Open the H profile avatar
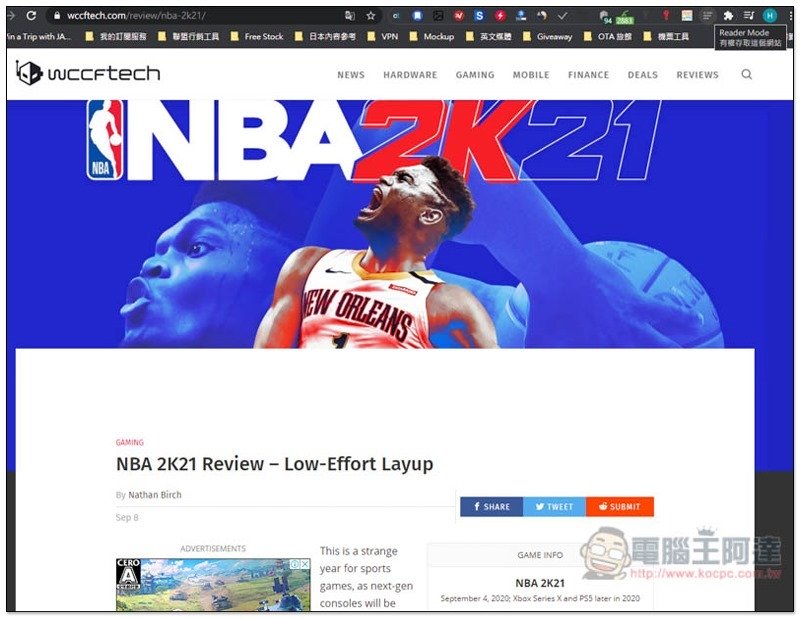 (x=770, y=16)
